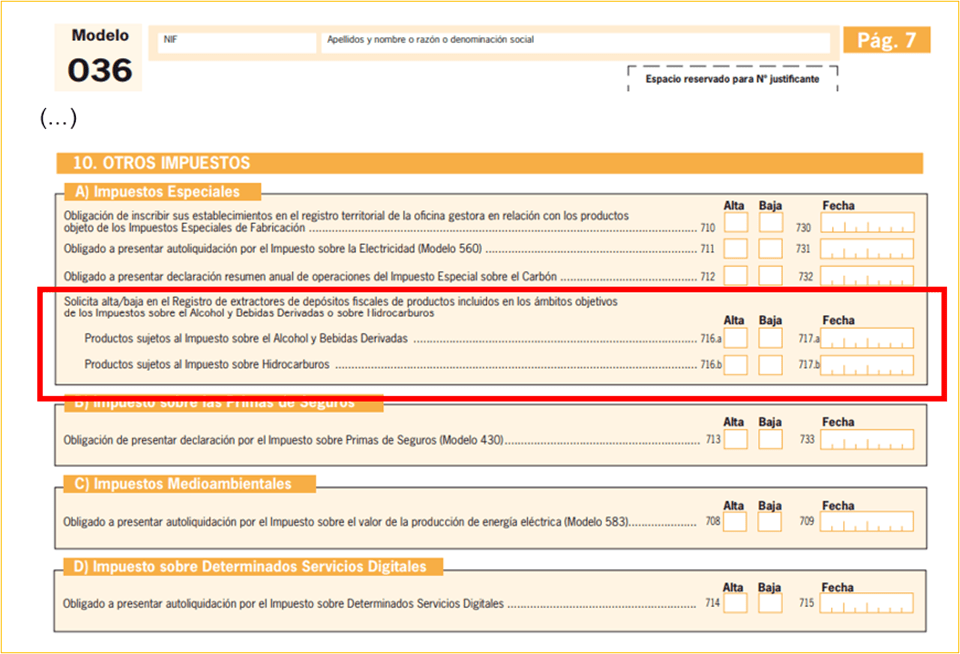This screenshot has width=960, height=654.
Task: Click the Espacio reservado para Nº justificante box
Action: tap(732, 79)
